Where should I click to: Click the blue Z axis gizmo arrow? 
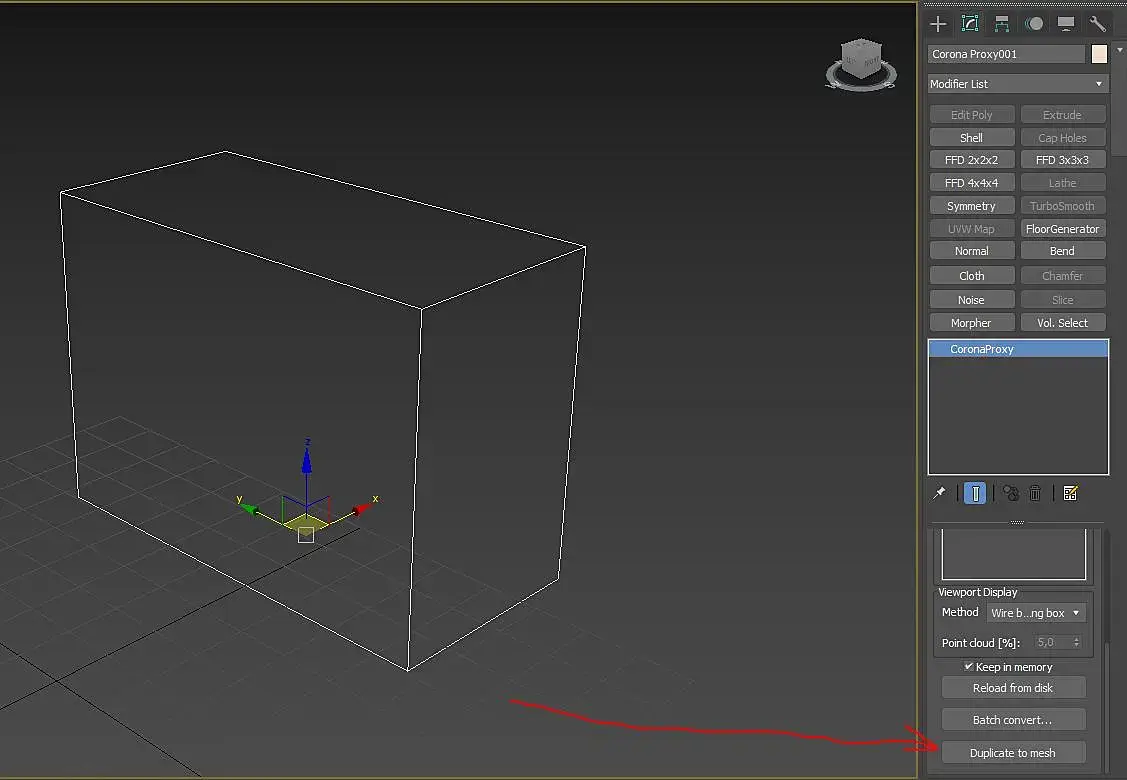[x=307, y=462]
